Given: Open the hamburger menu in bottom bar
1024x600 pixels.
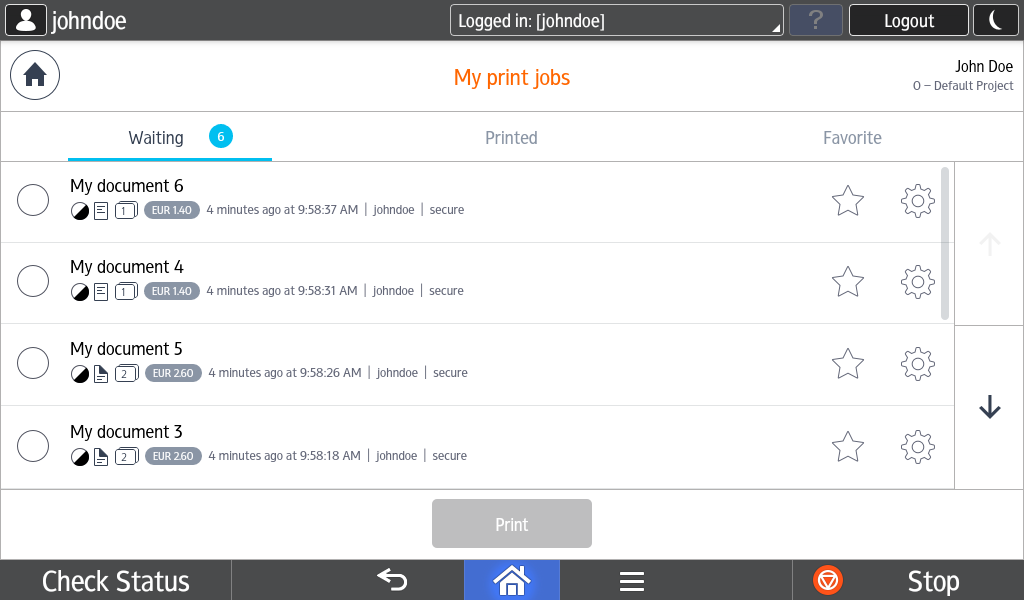Looking at the screenshot, I should pos(632,580).
